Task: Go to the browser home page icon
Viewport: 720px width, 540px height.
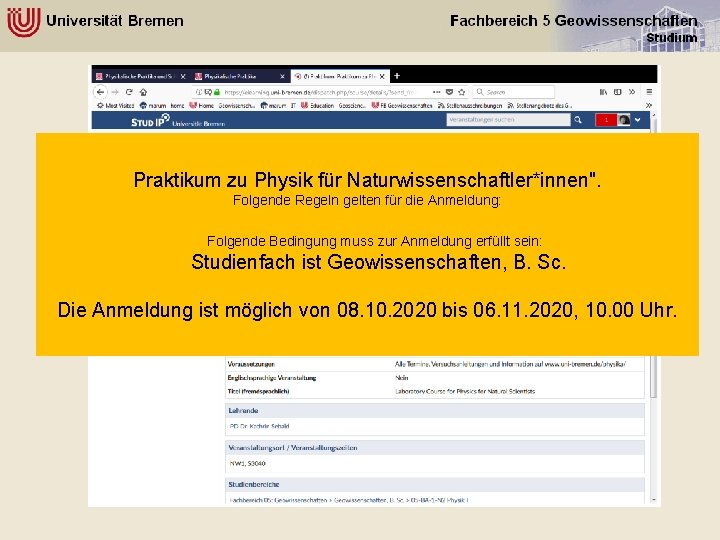Action: tap(143, 92)
